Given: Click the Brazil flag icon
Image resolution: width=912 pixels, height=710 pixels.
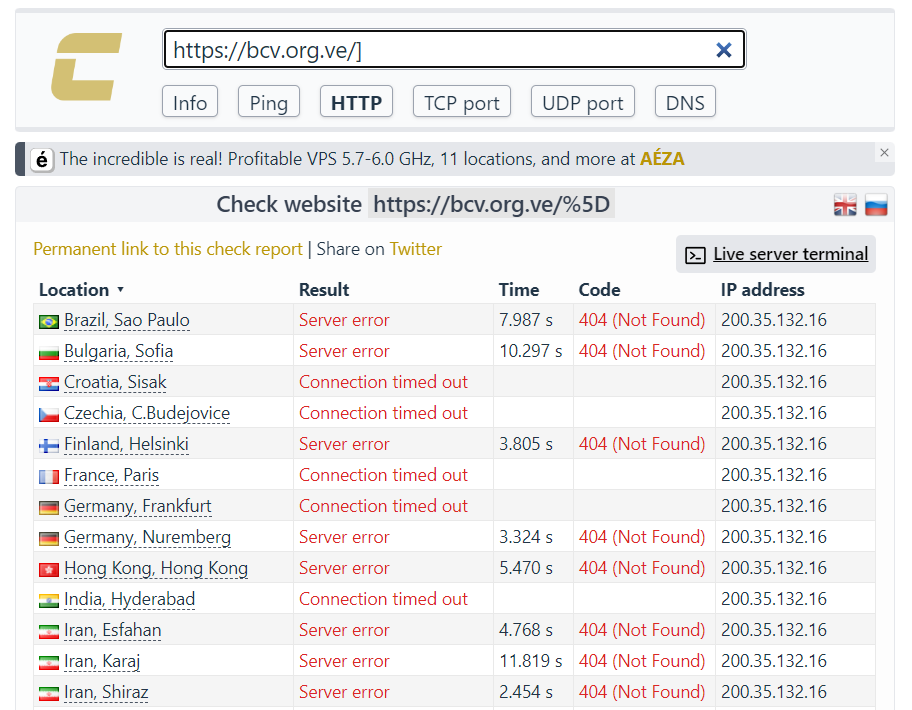Looking at the screenshot, I should coord(49,321).
